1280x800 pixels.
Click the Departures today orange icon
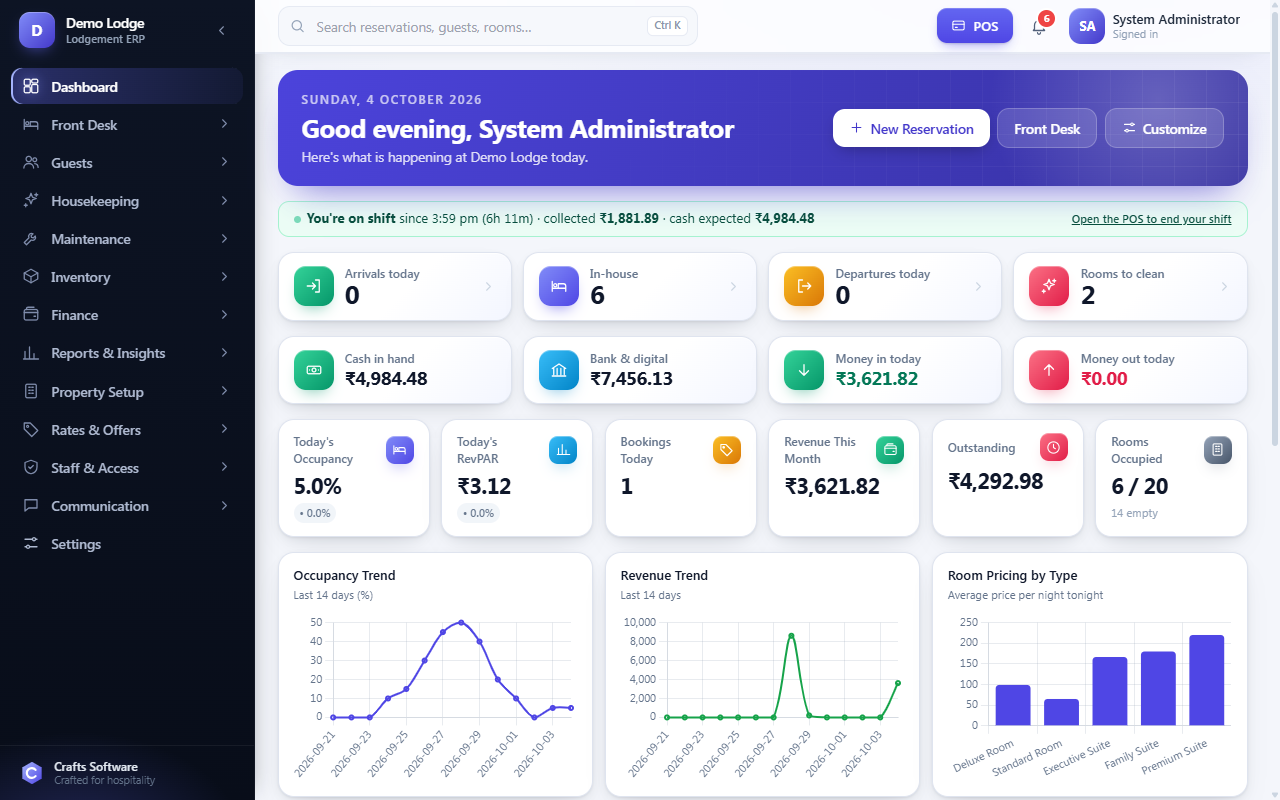click(804, 286)
